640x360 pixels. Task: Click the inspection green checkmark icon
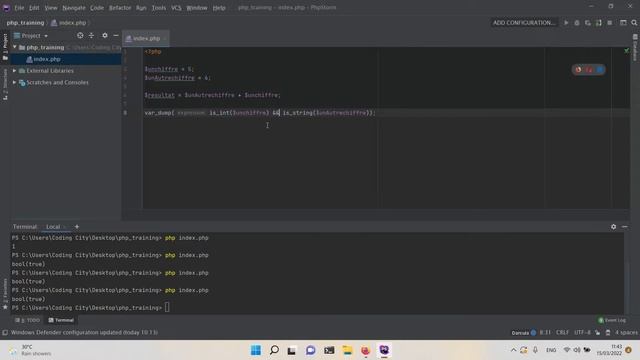click(x=627, y=51)
